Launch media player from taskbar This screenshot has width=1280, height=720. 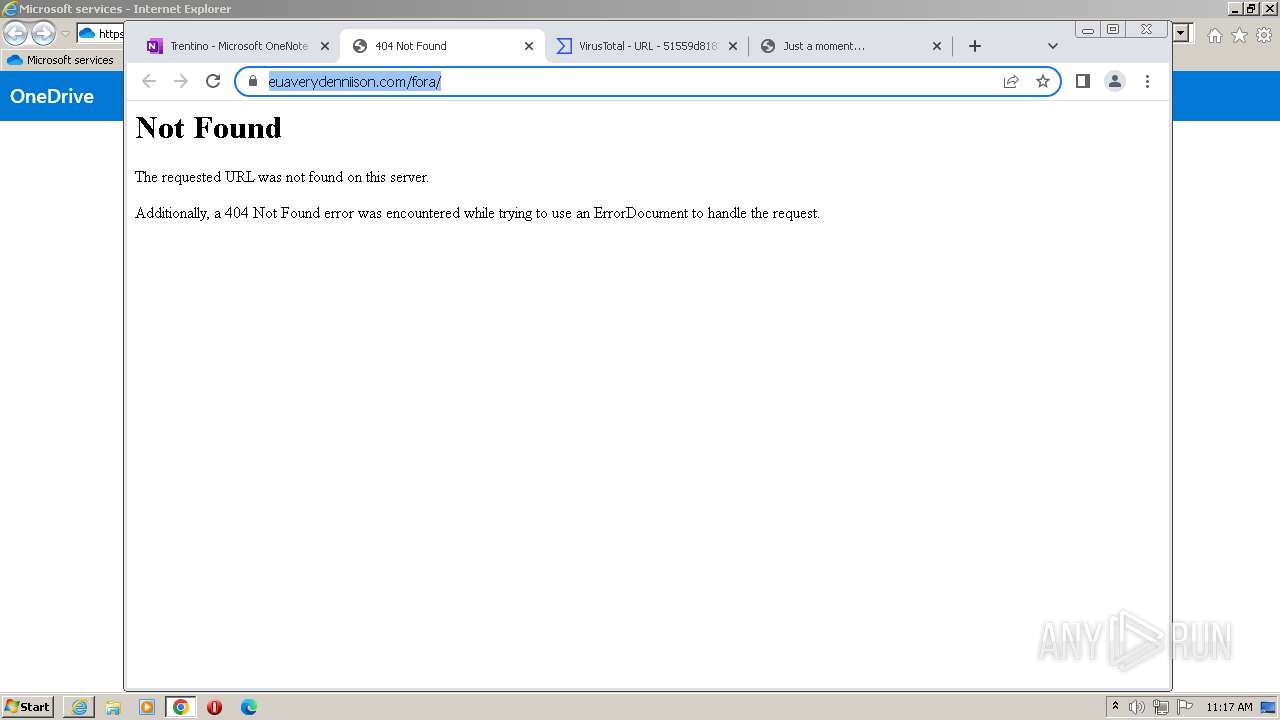coord(147,707)
